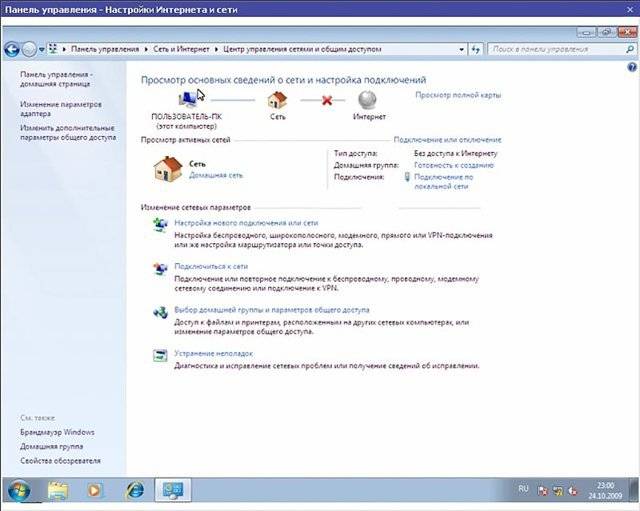The height and width of the screenshot is (511, 640).
Task: Open Internet Explorer from the taskbar
Action: [134, 490]
